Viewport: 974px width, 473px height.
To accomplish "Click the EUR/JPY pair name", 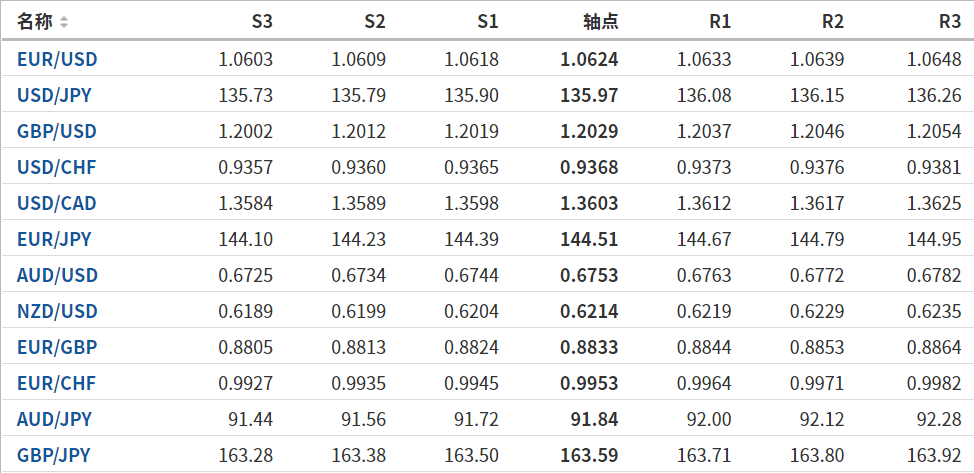I will tap(54, 239).
